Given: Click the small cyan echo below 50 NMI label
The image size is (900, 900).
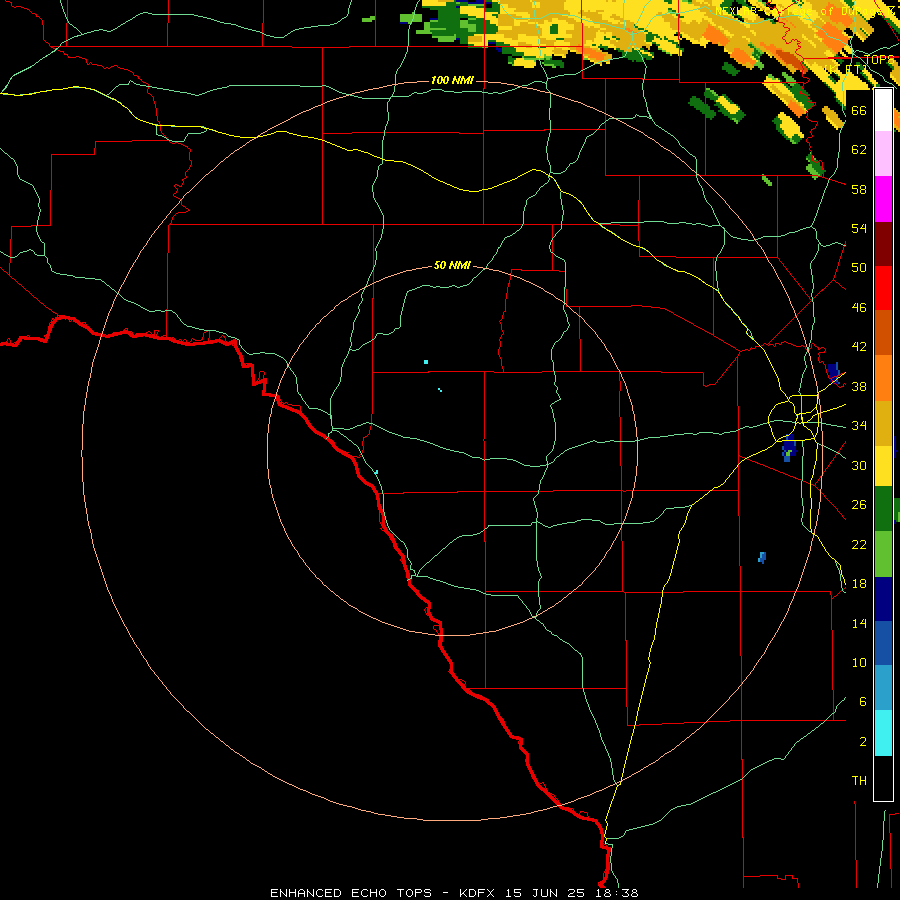Looking at the screenshot, I should pos(426,362).
